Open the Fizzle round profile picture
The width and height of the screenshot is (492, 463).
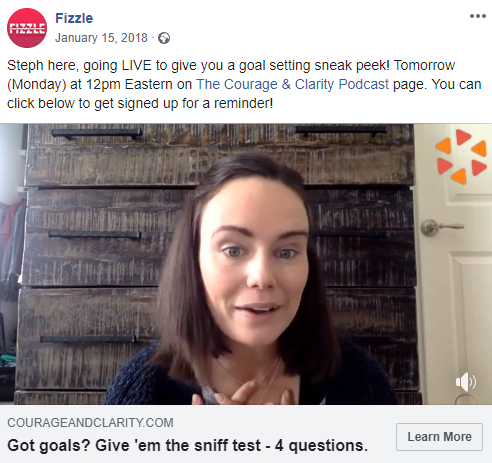27,28
